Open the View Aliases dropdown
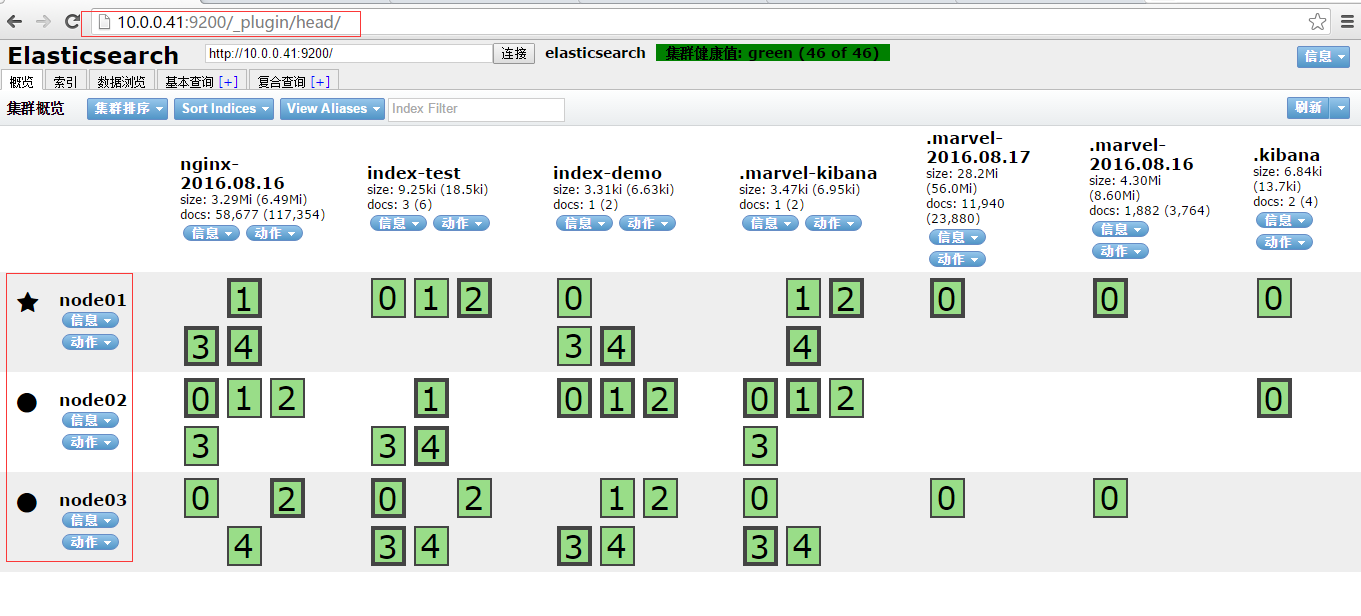Screen dimensions: 1361x616 point(332,108)
